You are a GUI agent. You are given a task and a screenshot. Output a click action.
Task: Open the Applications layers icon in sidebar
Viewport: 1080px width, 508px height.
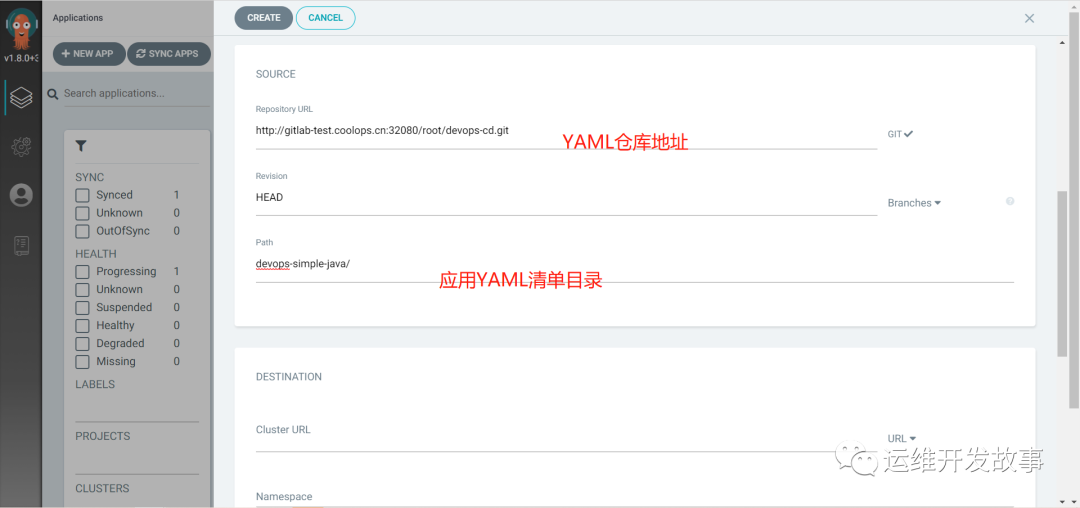tap(21, 98)
